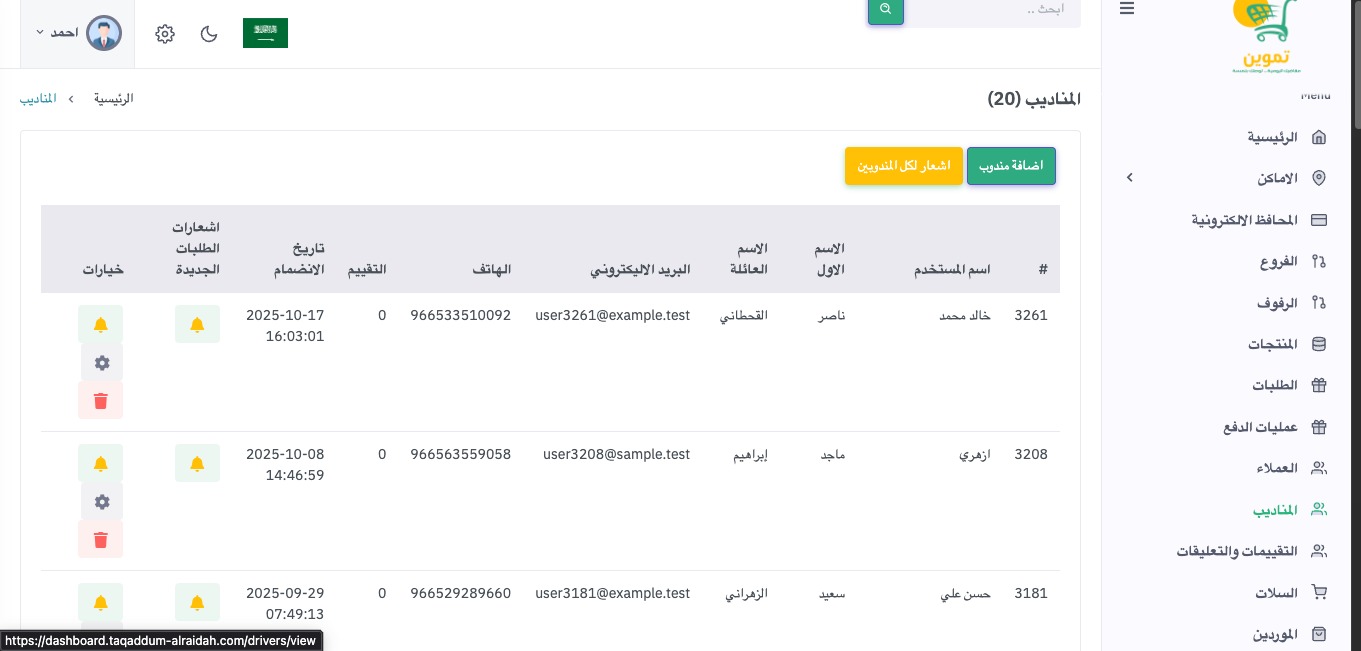This screenshot has height=651, width=1361.
Task: Click options bell for driver 3208
Action: coord(101,463)
